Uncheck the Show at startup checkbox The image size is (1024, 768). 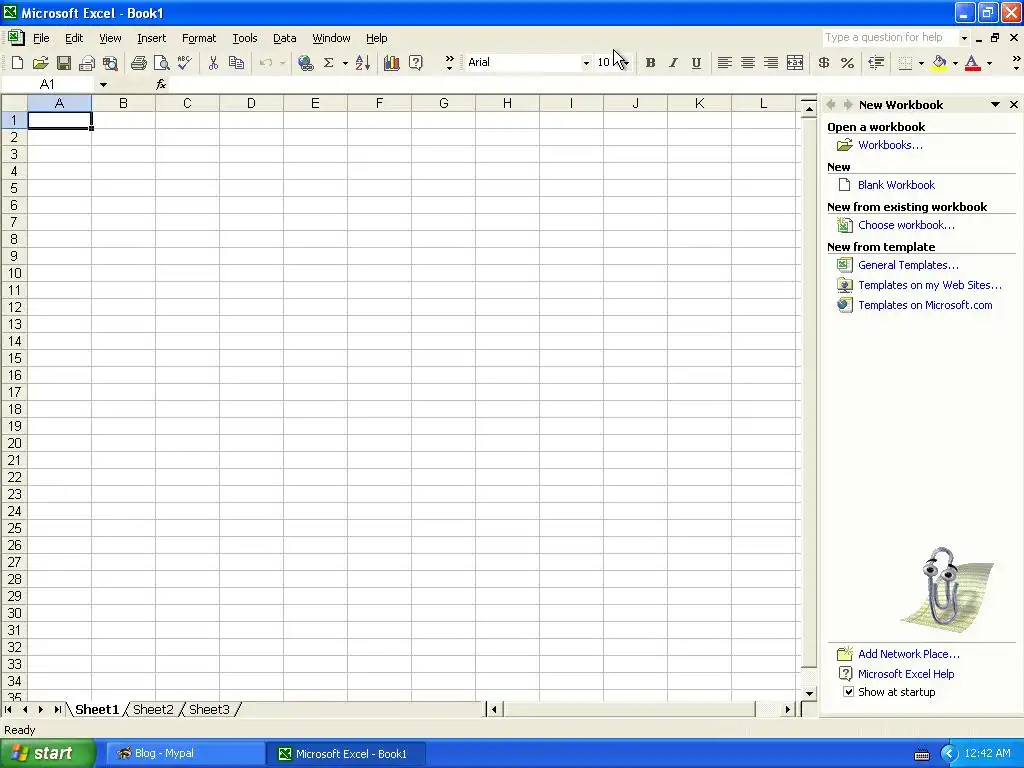pos(848,692)
